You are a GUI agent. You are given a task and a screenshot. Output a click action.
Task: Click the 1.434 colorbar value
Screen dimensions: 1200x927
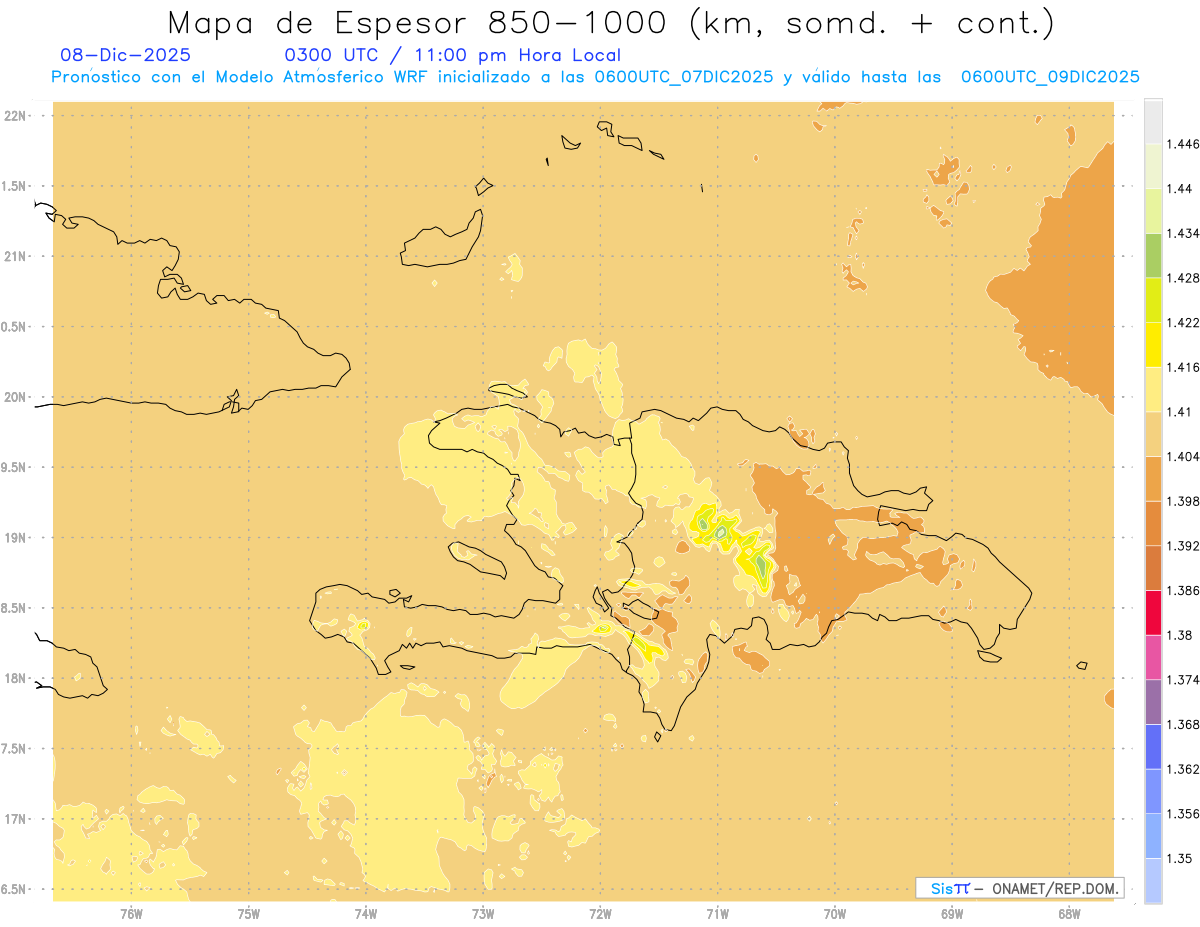coord(1184,233)
